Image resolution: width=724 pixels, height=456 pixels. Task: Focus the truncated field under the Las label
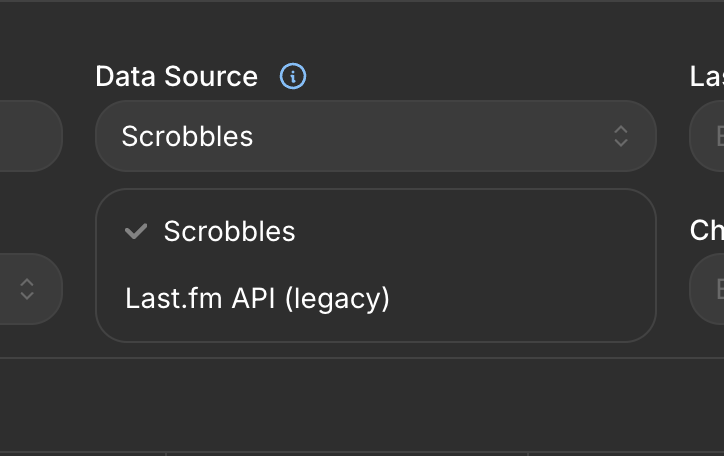[x=707, y=136]
